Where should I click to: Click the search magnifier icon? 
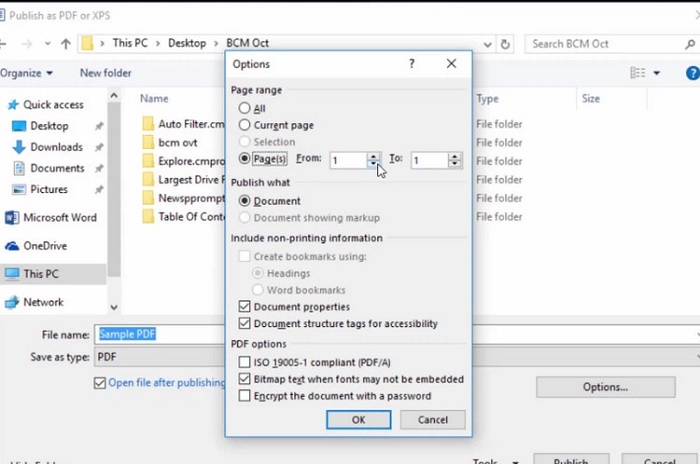pyautogui.click(x=690, y=44)
